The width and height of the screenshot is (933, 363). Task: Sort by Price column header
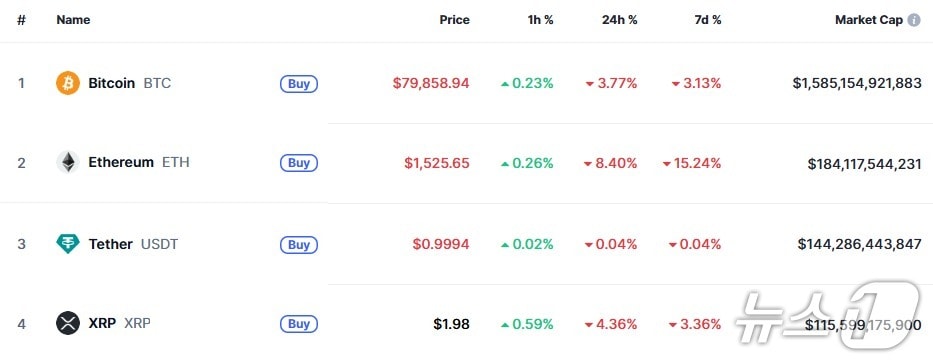455,20
